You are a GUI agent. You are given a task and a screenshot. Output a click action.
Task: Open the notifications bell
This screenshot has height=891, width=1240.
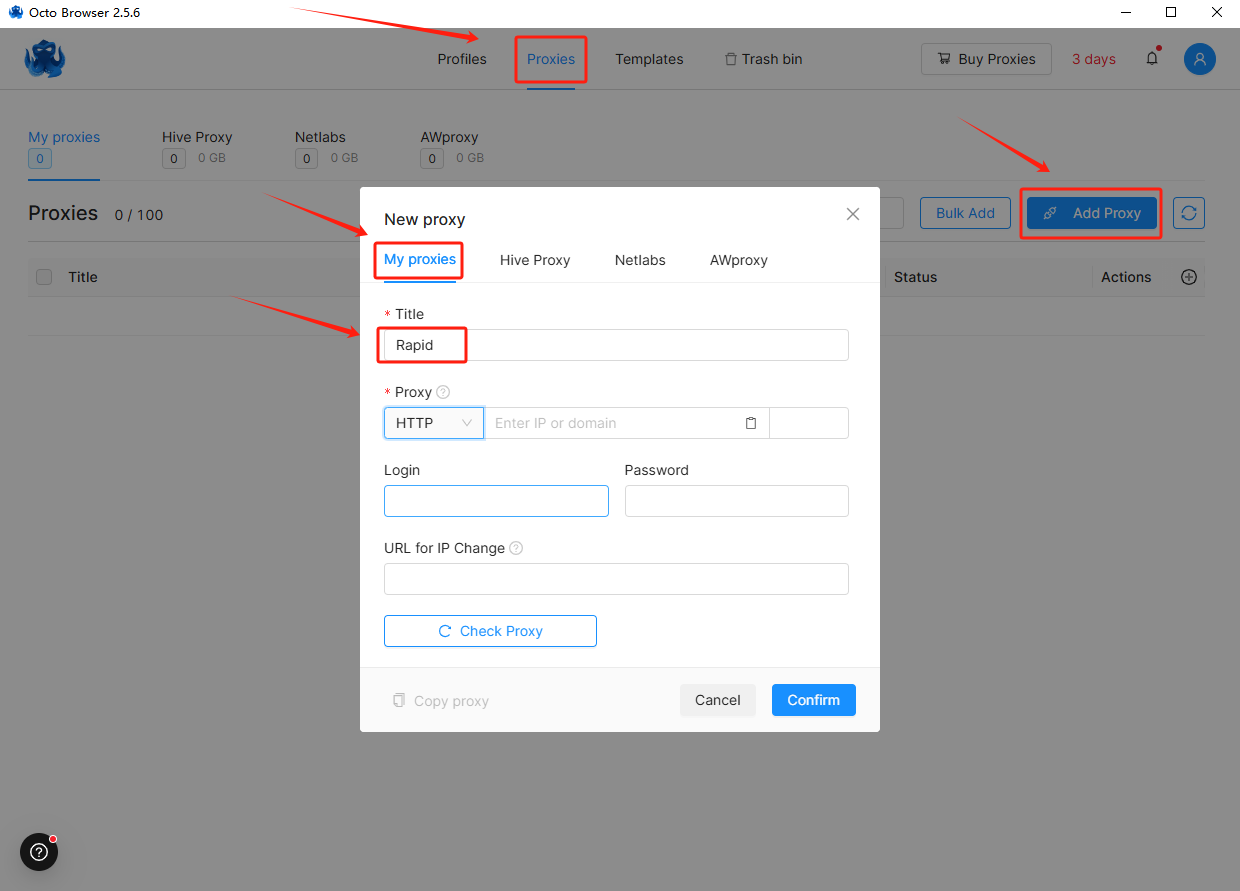tap(1152, 59)
